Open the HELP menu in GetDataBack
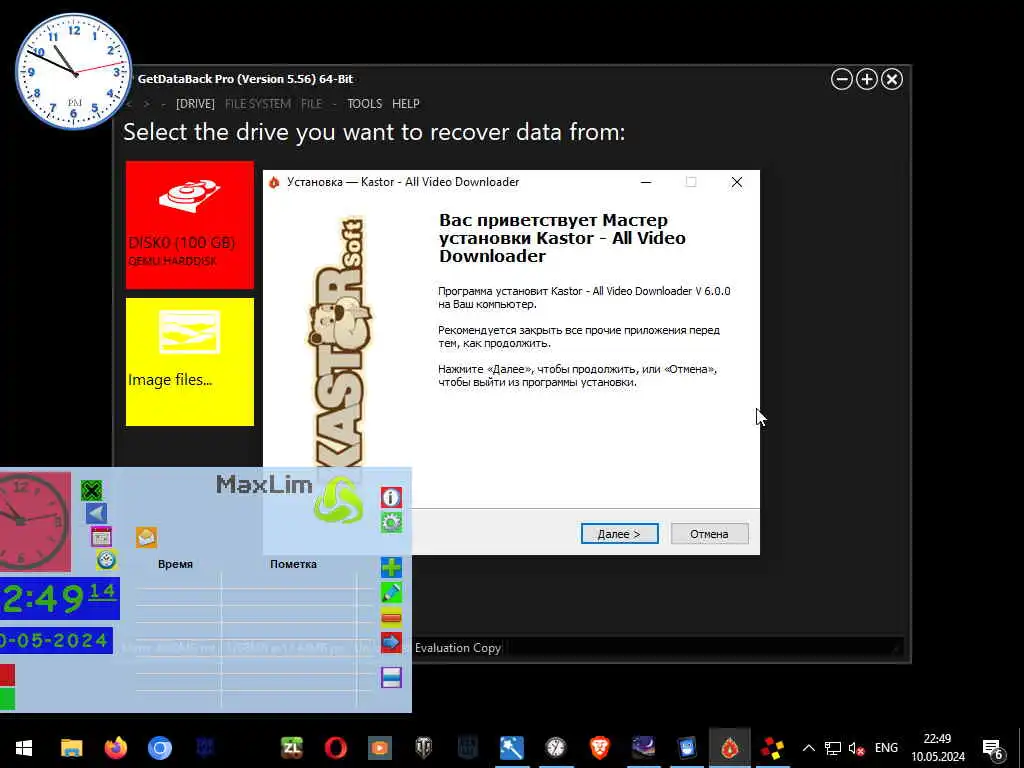The width and height of the screenshot is (1024, 768). coord(406,104)
